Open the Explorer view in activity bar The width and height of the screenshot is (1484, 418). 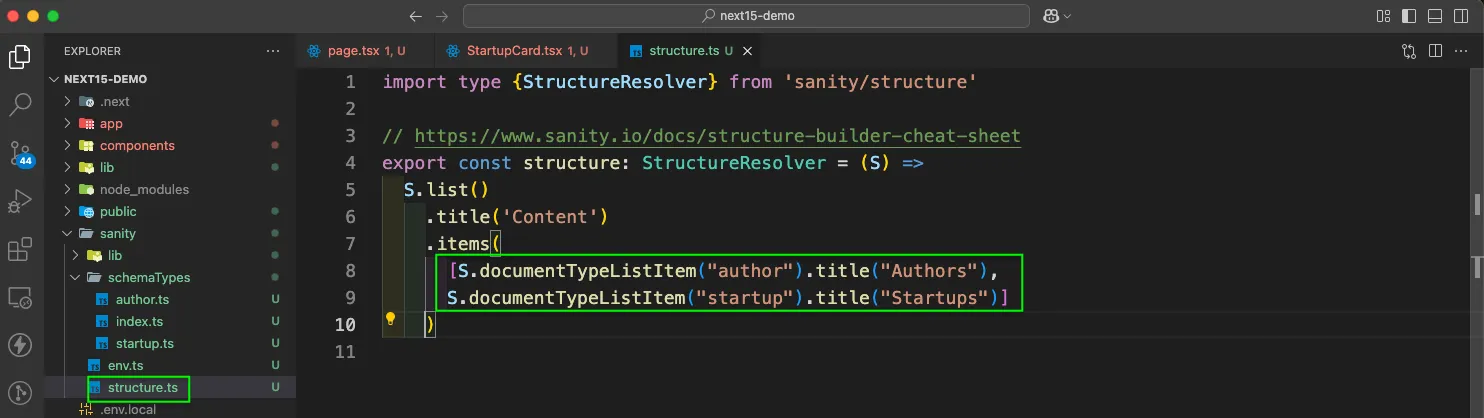[20, 57]
